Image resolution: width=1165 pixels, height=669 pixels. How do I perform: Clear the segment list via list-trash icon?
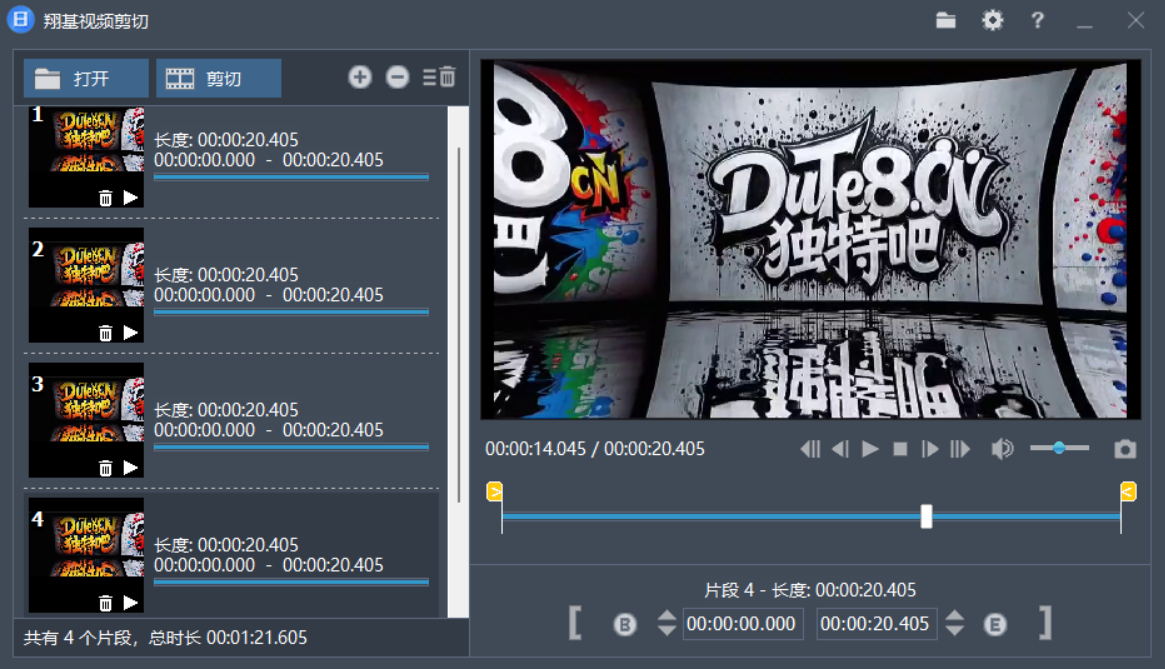pos(439,77)
